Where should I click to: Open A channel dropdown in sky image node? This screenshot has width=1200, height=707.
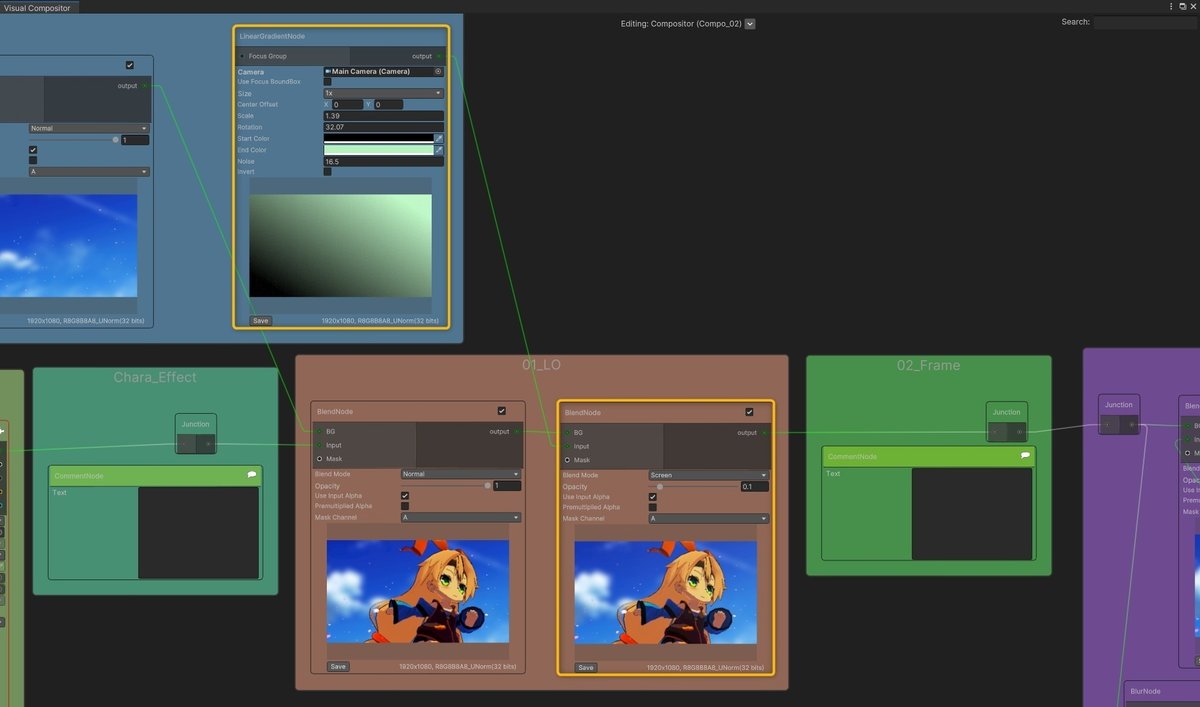[x=89, y=172]
